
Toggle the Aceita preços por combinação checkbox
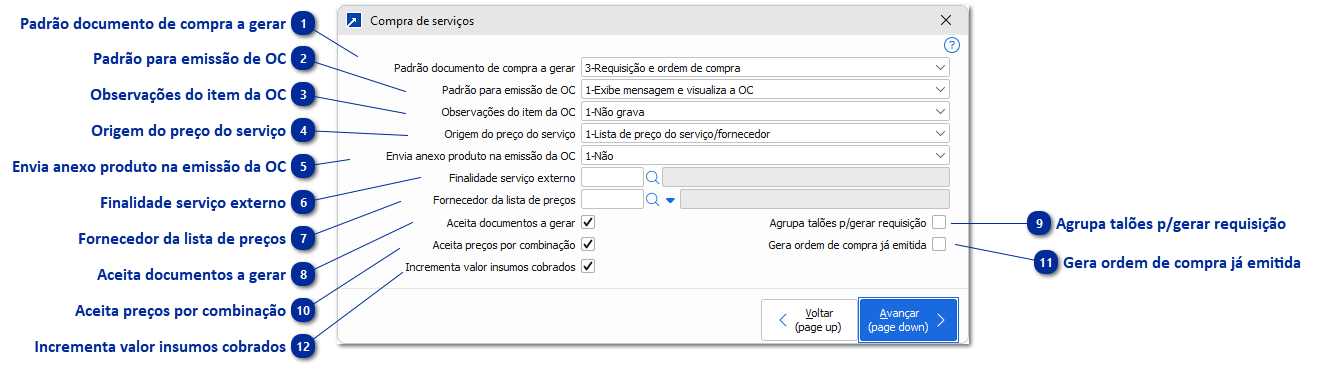point(588,244)
